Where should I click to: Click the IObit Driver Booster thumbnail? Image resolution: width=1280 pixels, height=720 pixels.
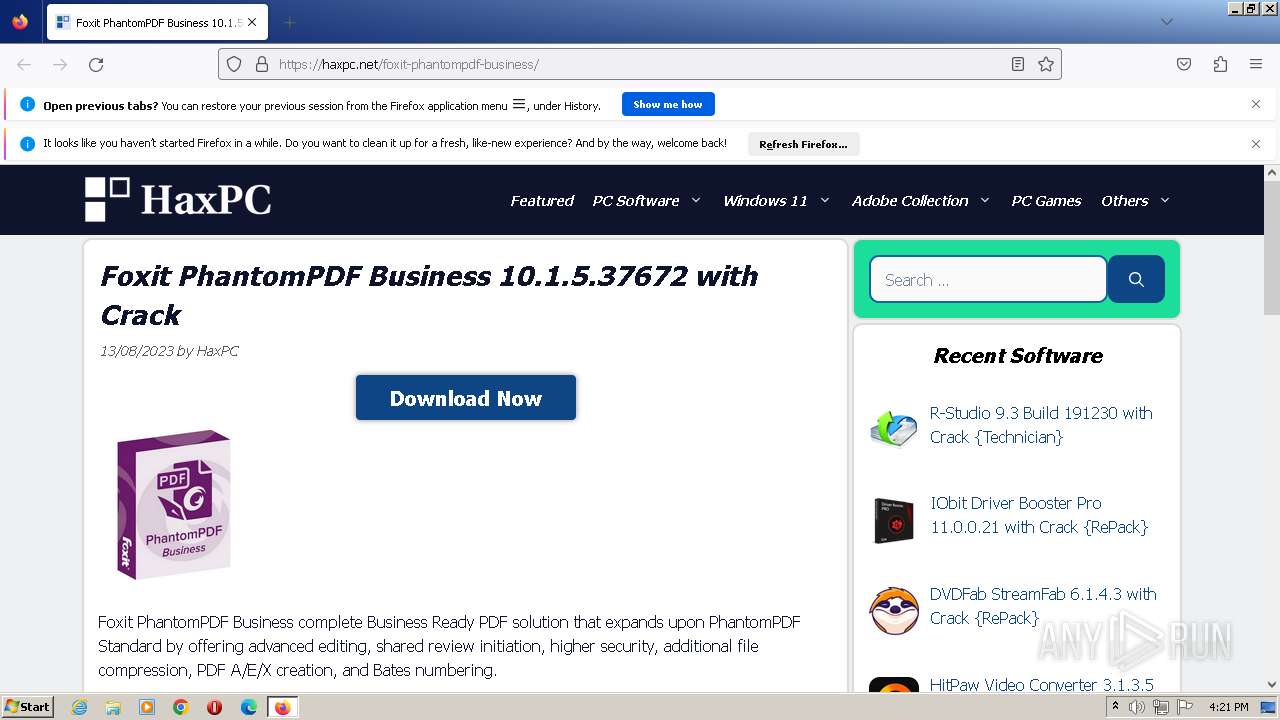pos(894,520)
